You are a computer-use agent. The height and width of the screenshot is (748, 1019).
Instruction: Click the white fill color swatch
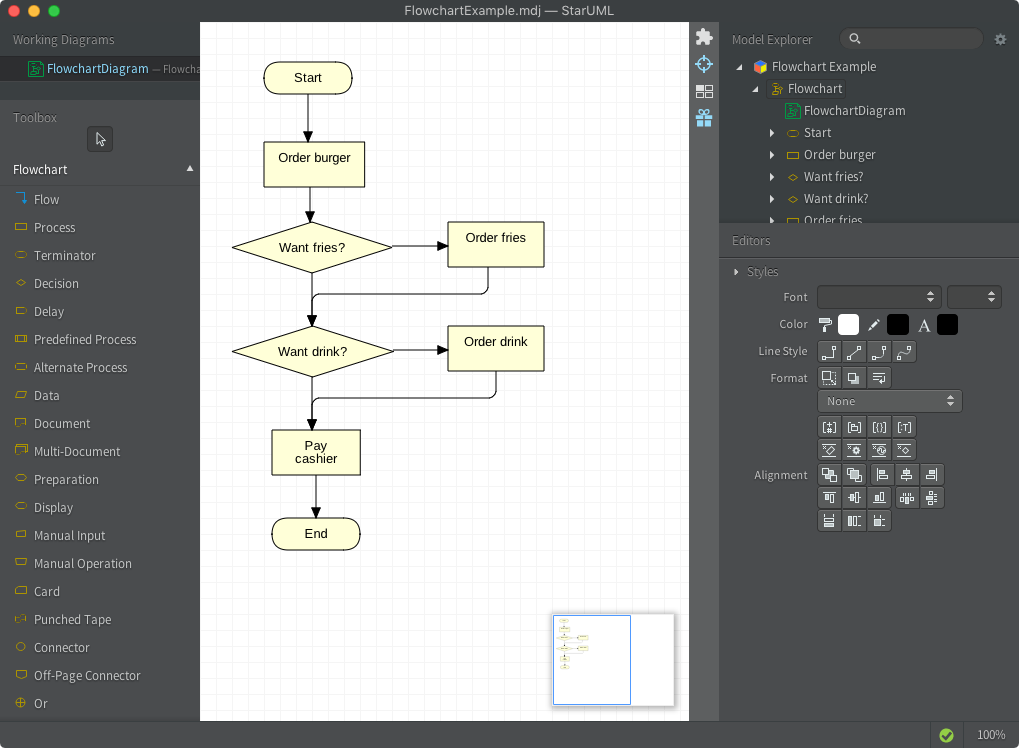pyautogui.click(x=848, y=324)
